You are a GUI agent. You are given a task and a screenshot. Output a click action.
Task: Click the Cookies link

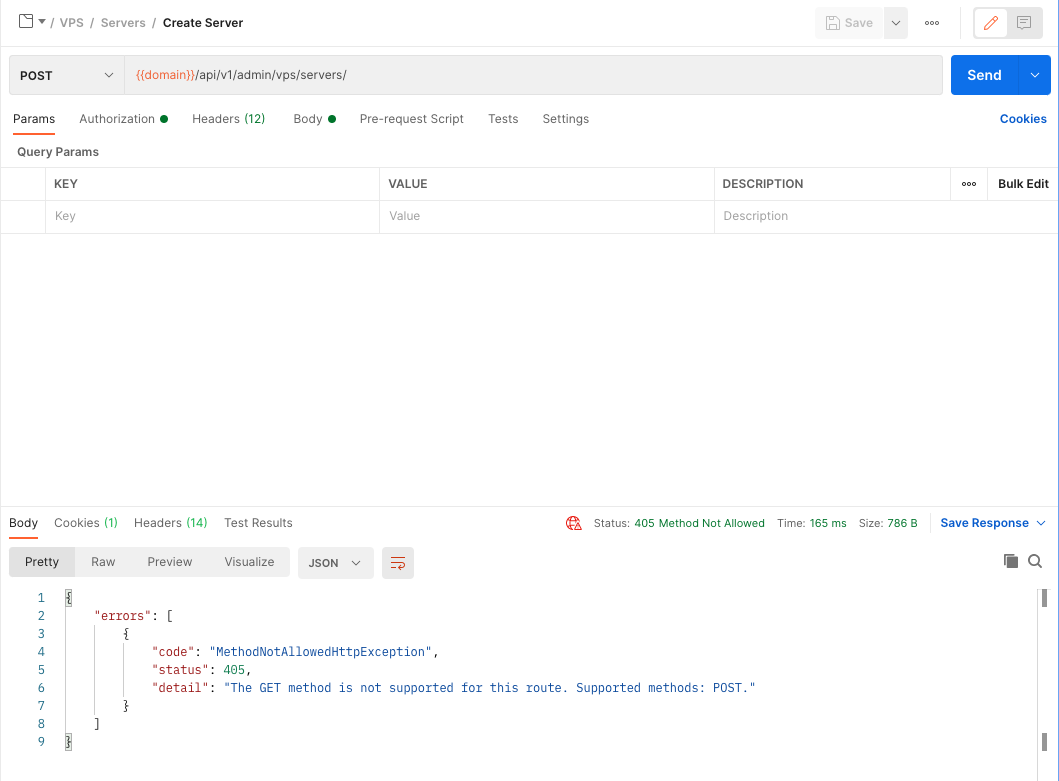1022,119
